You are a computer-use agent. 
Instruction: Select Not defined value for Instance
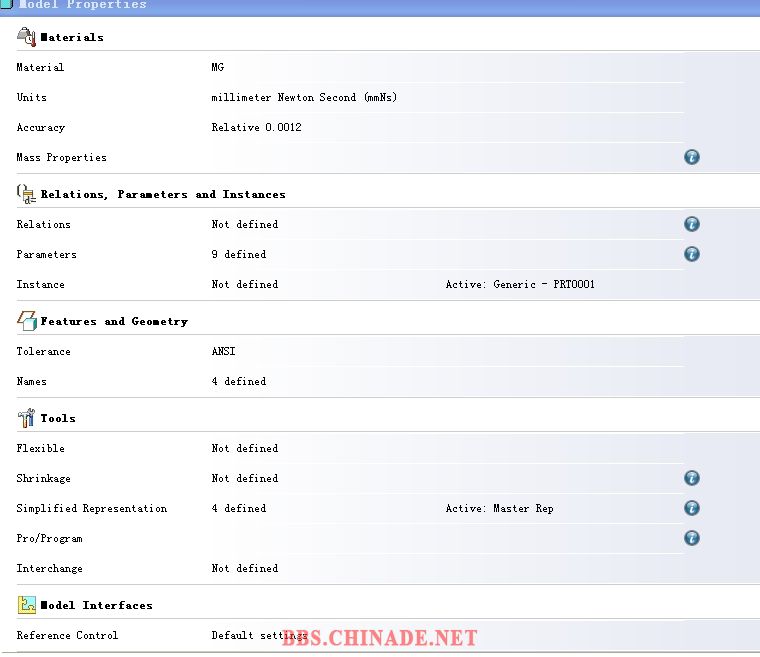(x=245, y=285)
